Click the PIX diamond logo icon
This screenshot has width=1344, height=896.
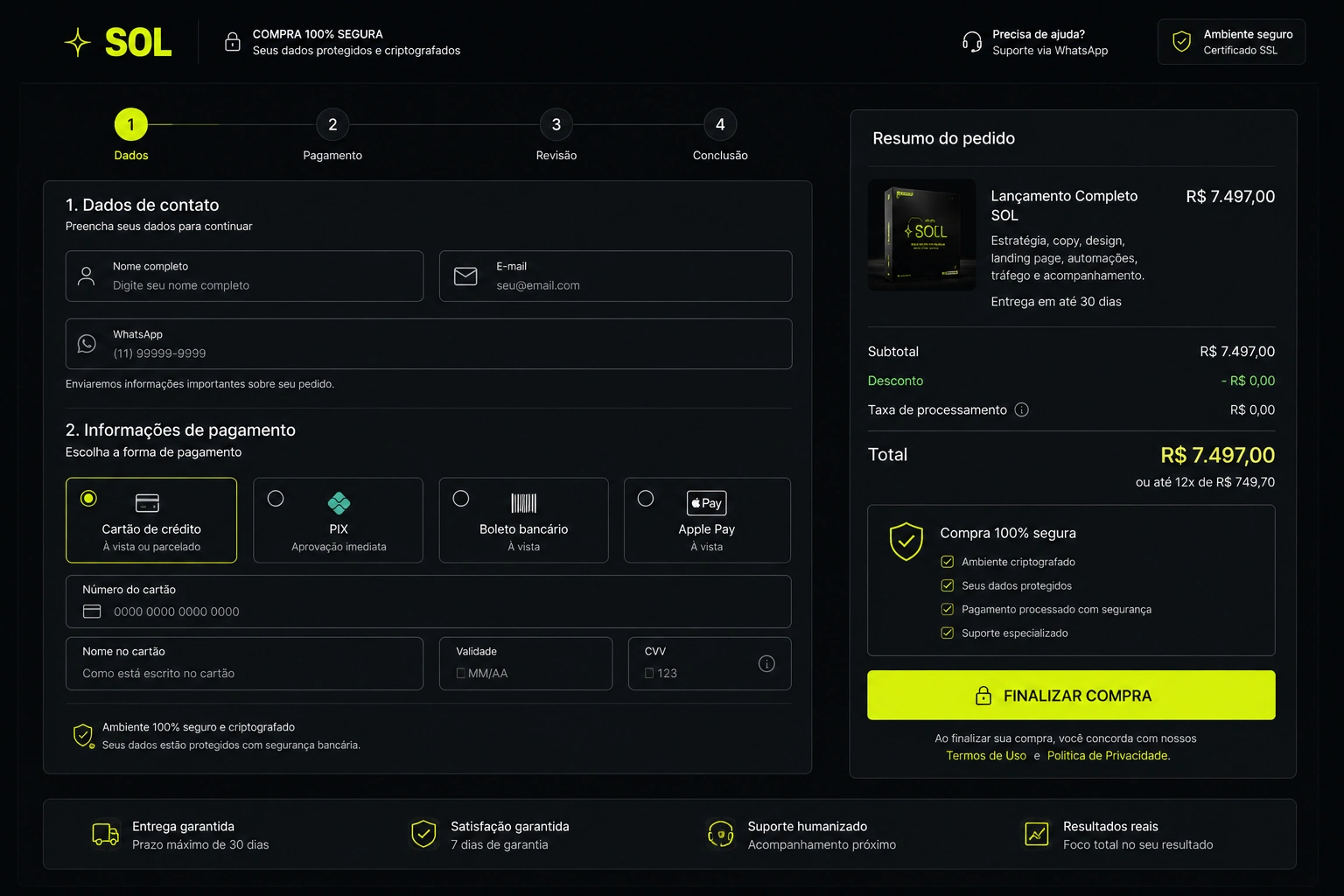339,503
